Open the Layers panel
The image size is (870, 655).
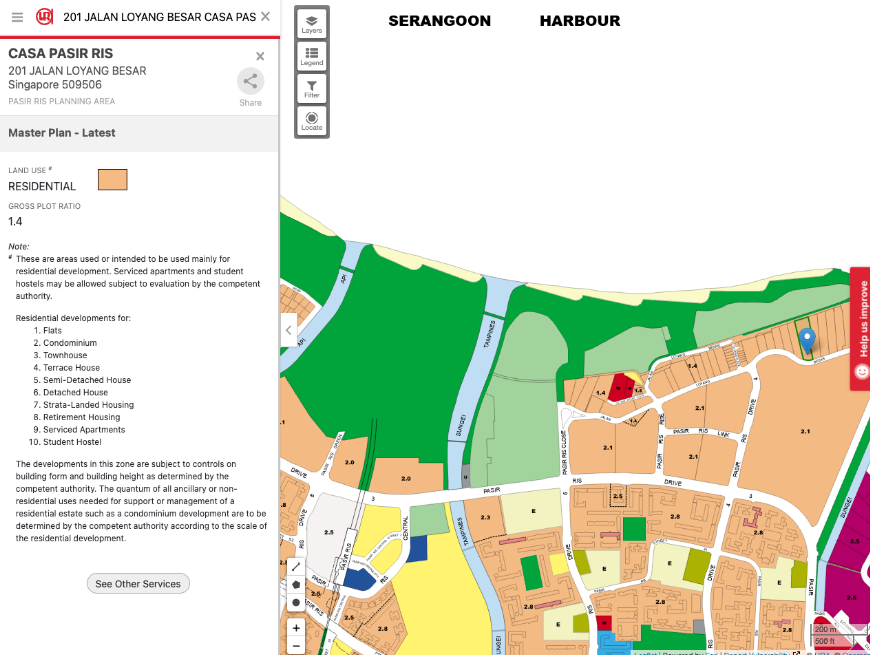click(312, 24)
